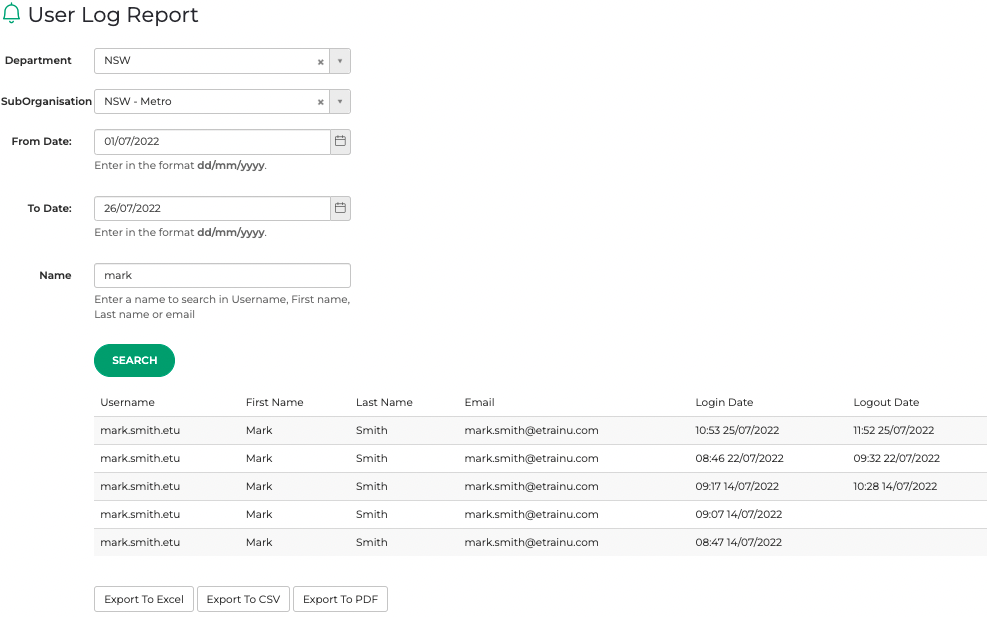Click the To Date input field
This screenshot has height=617, width=987.
[212, 208]
